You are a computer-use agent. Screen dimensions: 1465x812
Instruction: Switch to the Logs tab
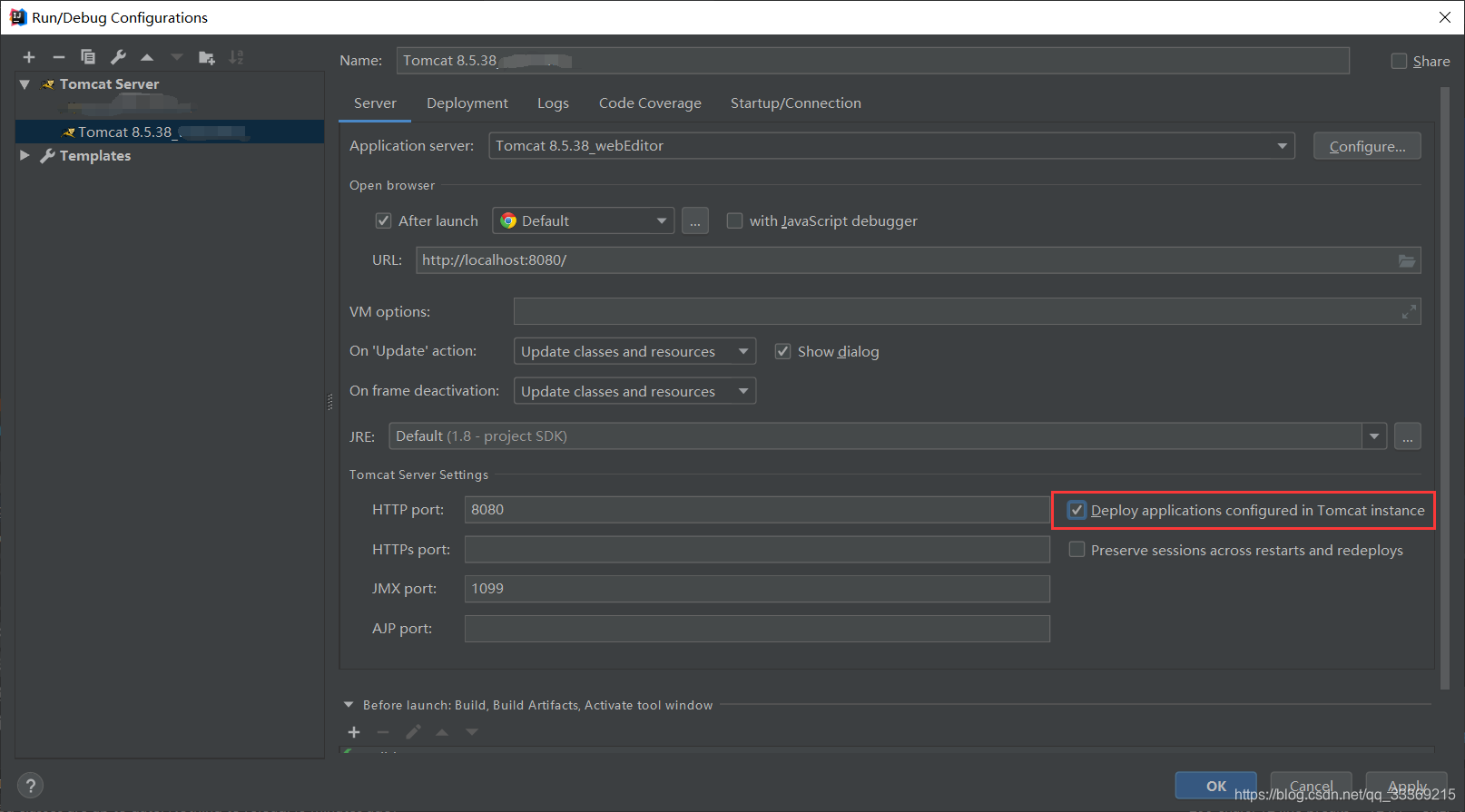[x=553, y=103]
